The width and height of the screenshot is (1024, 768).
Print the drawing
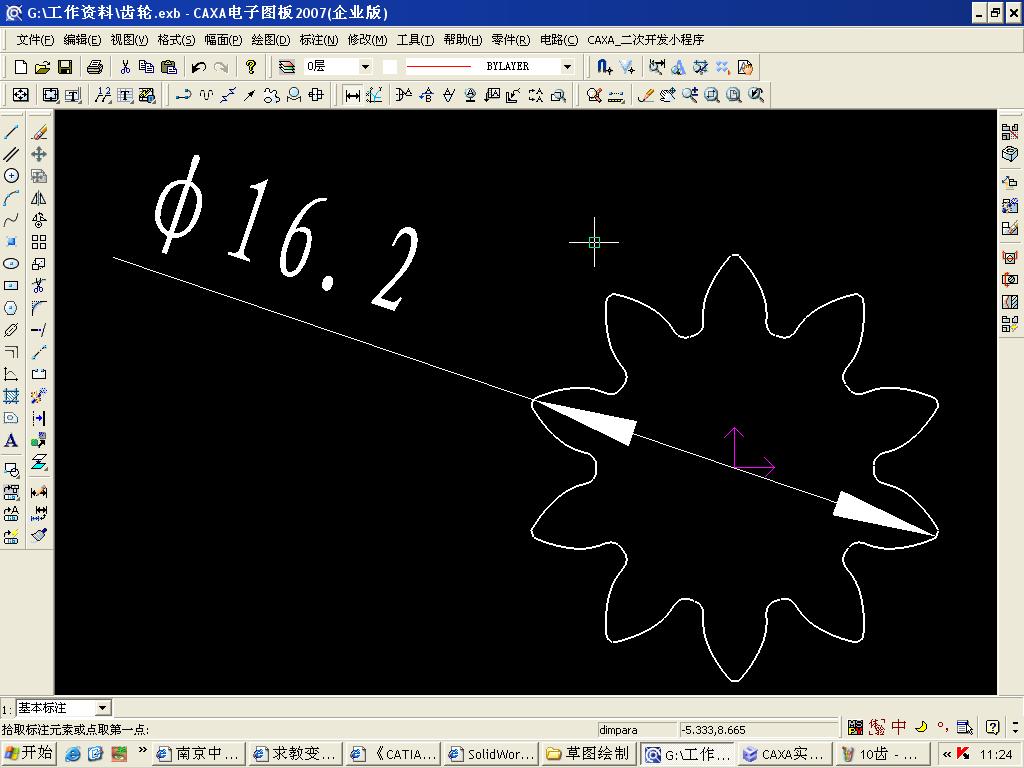coord(95,67)
